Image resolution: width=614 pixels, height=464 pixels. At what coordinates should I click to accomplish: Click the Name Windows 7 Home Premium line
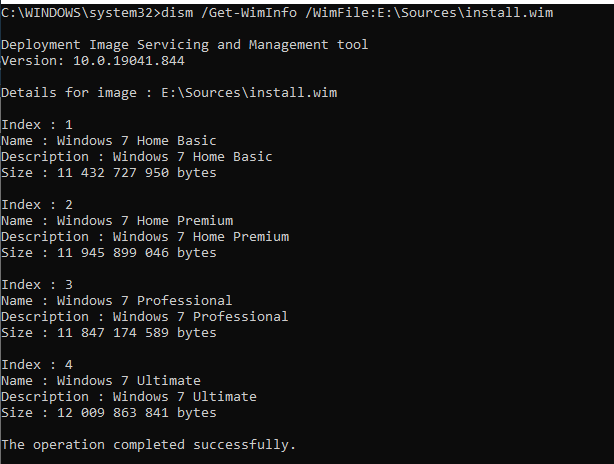tap(117, 221)
